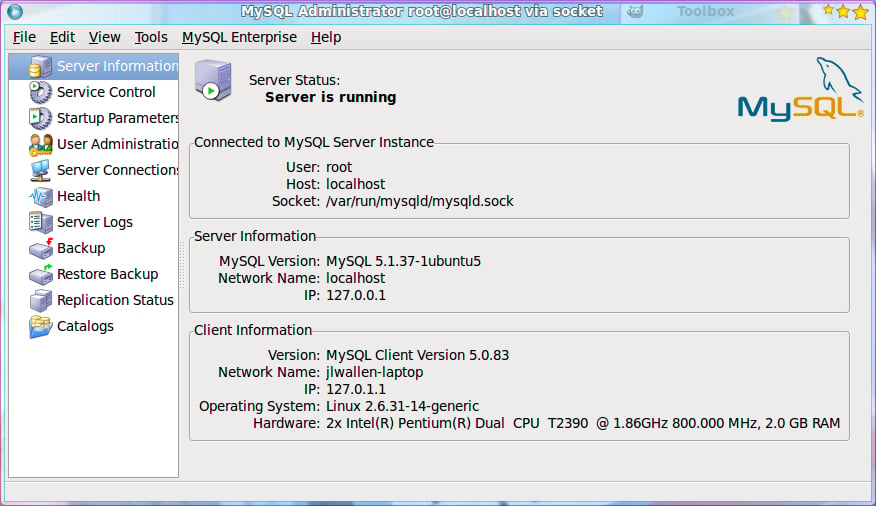This screenshot has width=876, height=506.
Task: Click the server Network Name value 'localhost'
Action: (355, 278)
